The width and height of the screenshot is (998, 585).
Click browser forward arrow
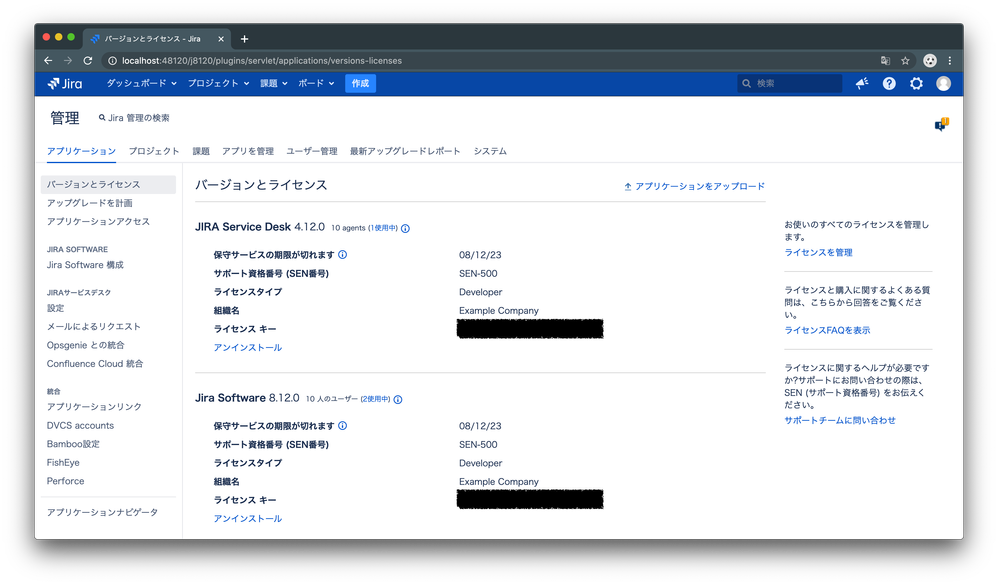coord(68,60)
